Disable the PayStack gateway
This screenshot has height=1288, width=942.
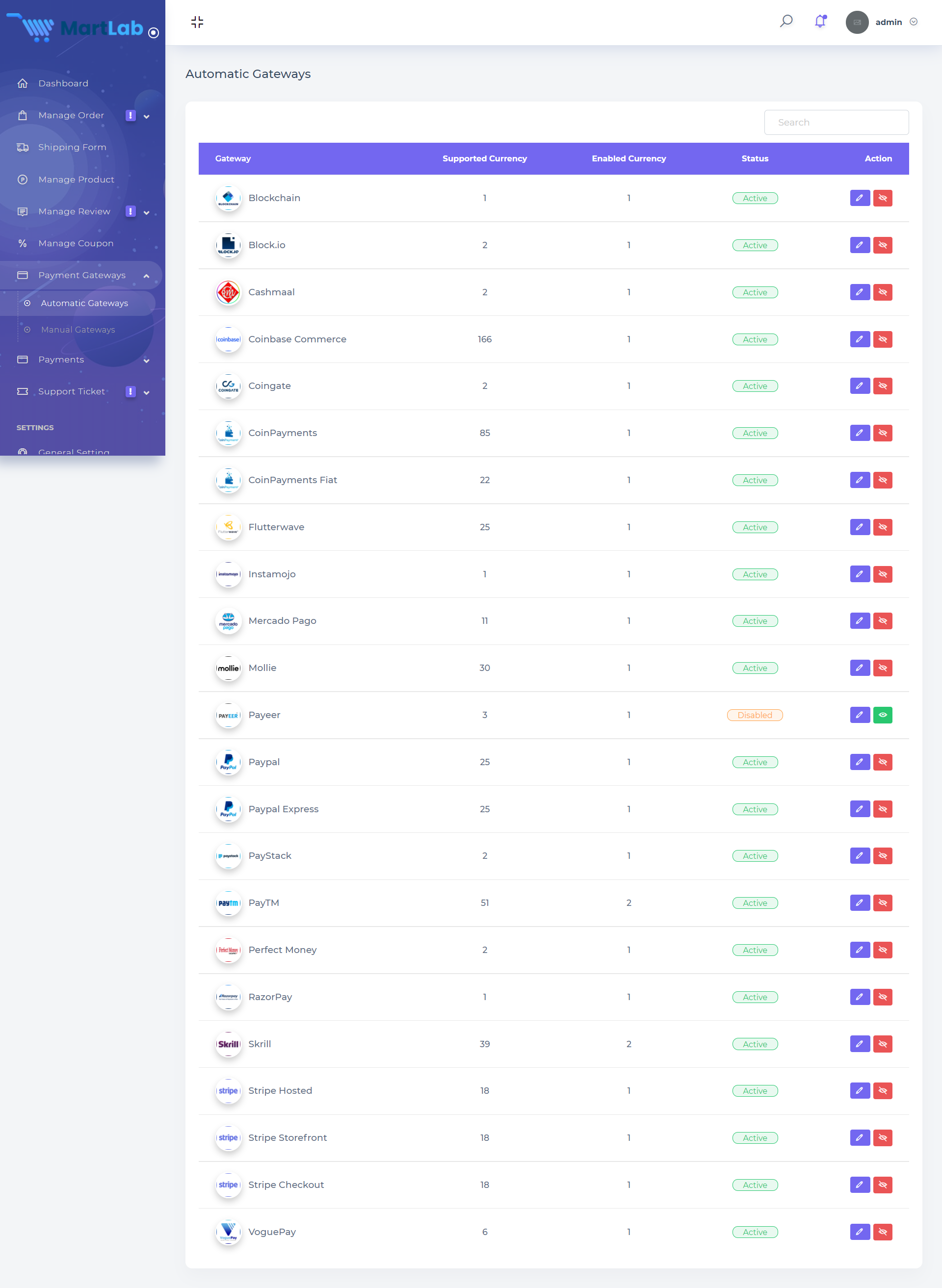[883, 855]
